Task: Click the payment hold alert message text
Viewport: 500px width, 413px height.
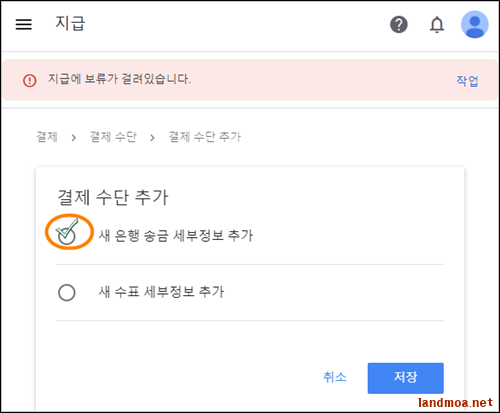Action: pos(119,79)
